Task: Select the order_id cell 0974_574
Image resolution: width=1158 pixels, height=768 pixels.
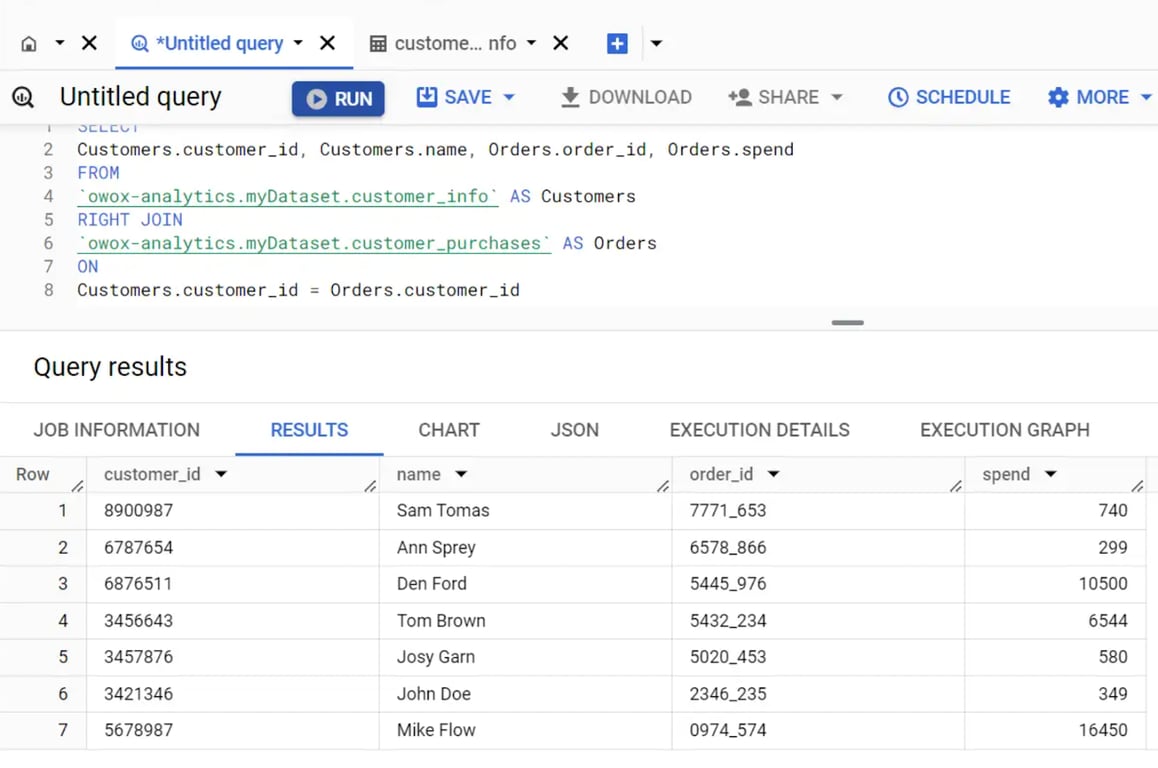Action: (818, 730)
